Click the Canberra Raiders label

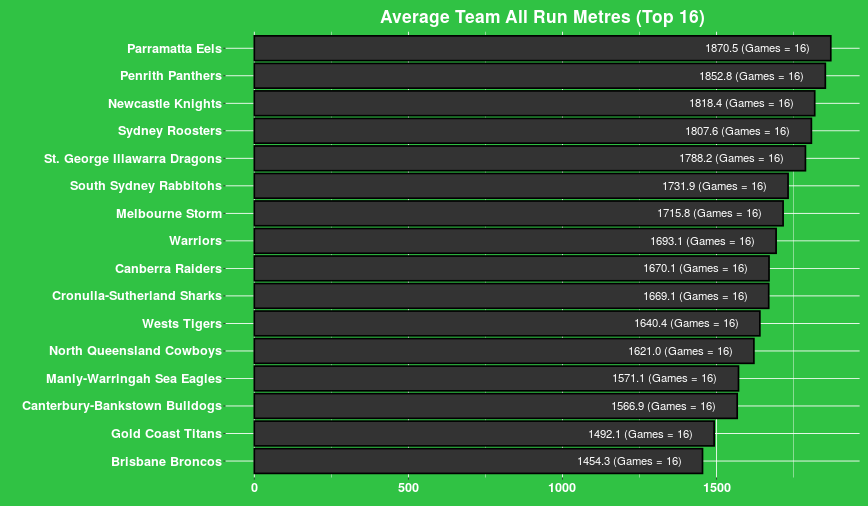coord(168,269)
